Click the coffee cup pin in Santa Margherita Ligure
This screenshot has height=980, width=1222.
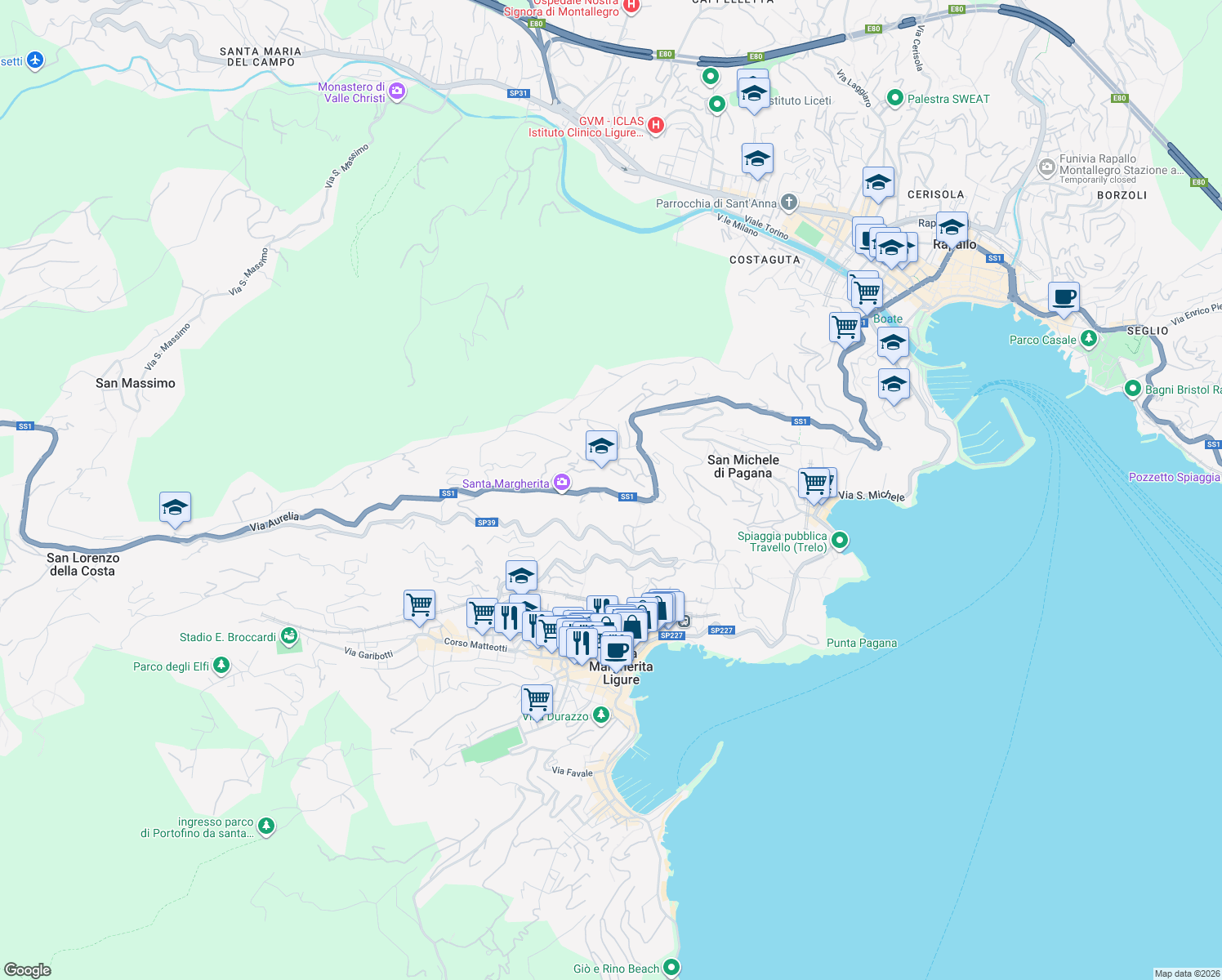click(x=617, y=650)
